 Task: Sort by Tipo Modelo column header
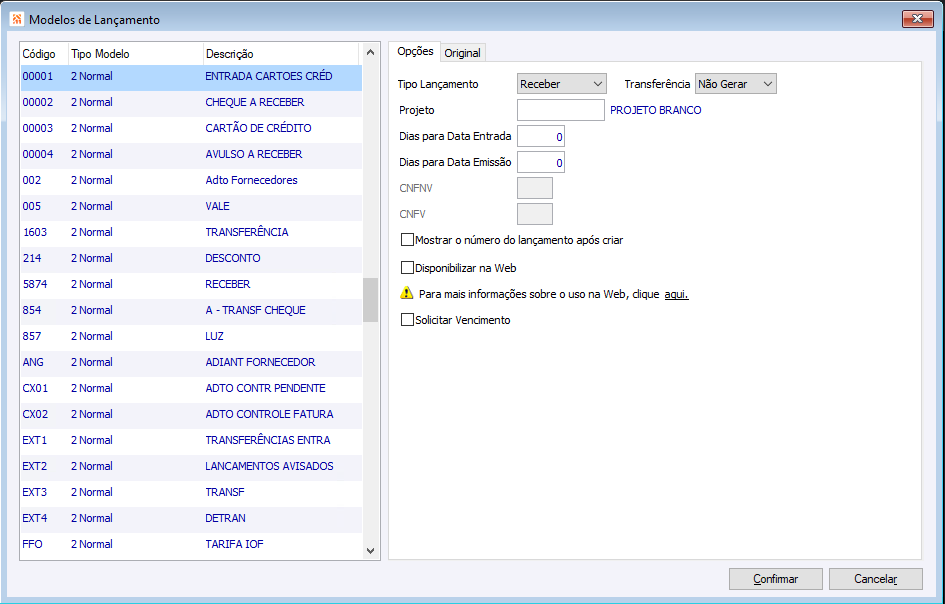coord(136,54)
